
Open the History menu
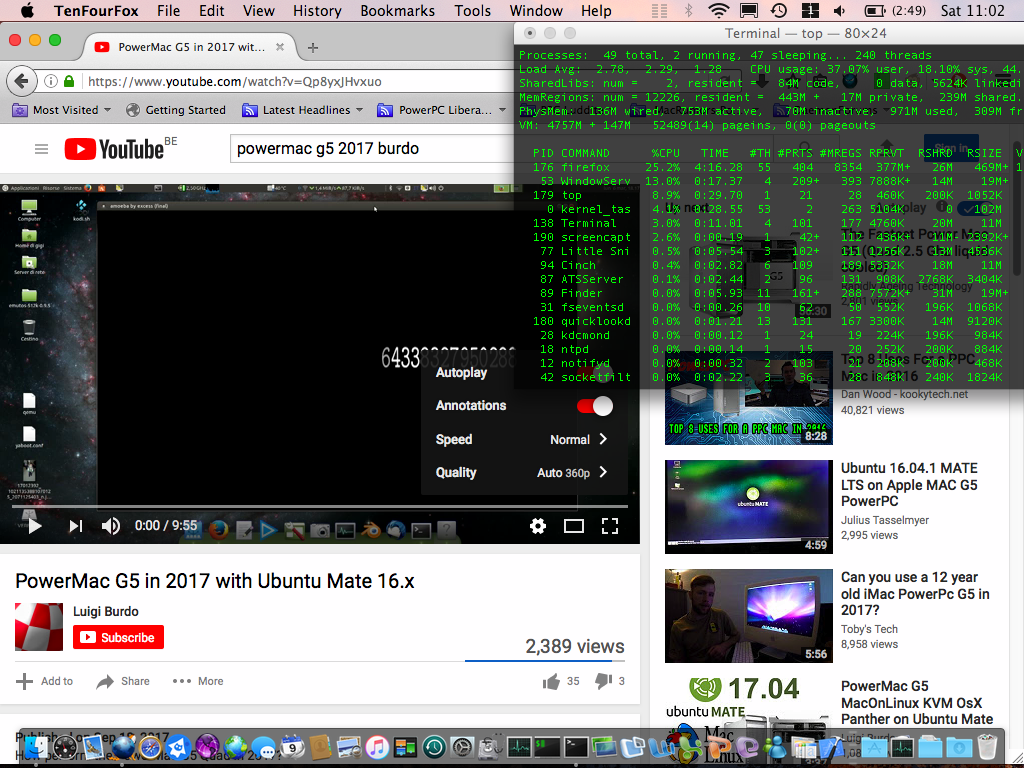(317, 11)
